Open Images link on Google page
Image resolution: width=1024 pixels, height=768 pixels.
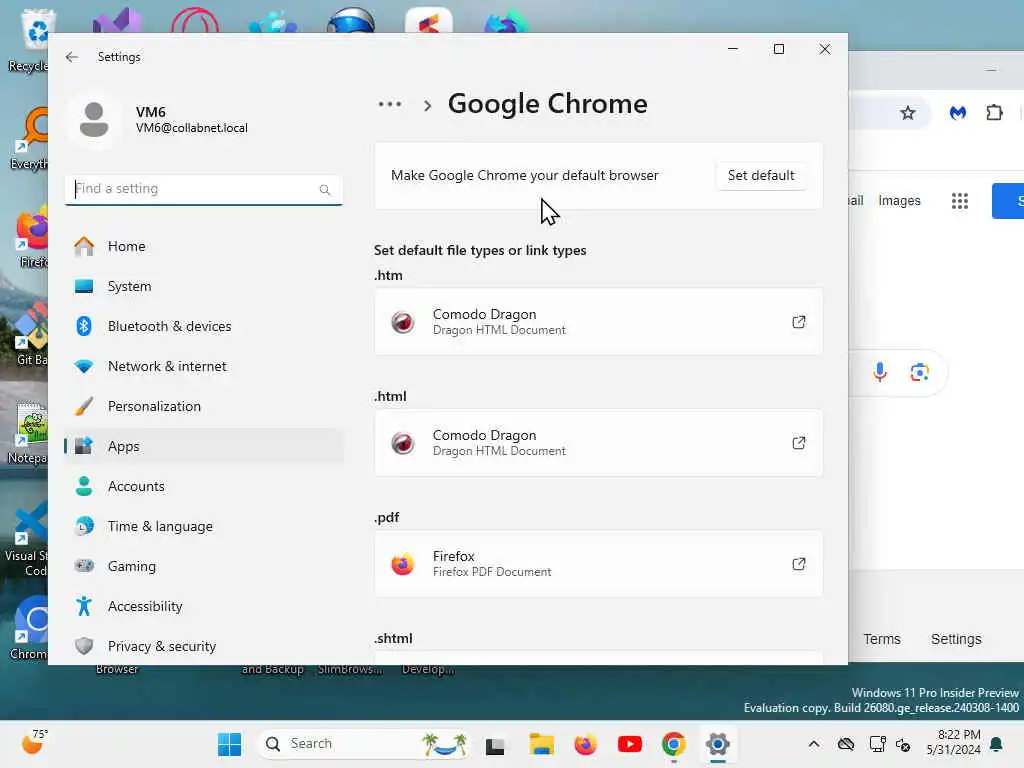899,200
